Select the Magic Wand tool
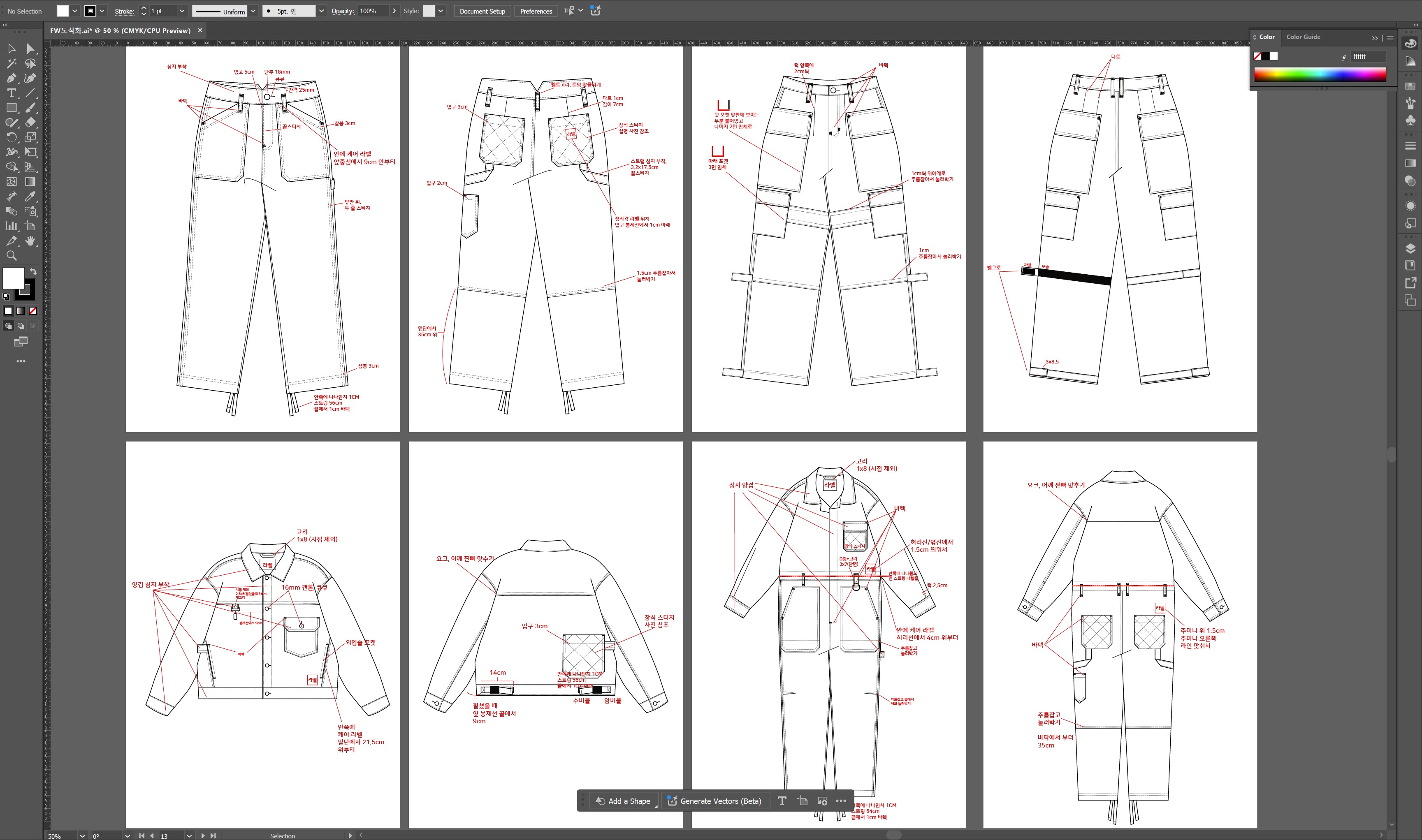 pyautogui.click(x=12, y=63)
